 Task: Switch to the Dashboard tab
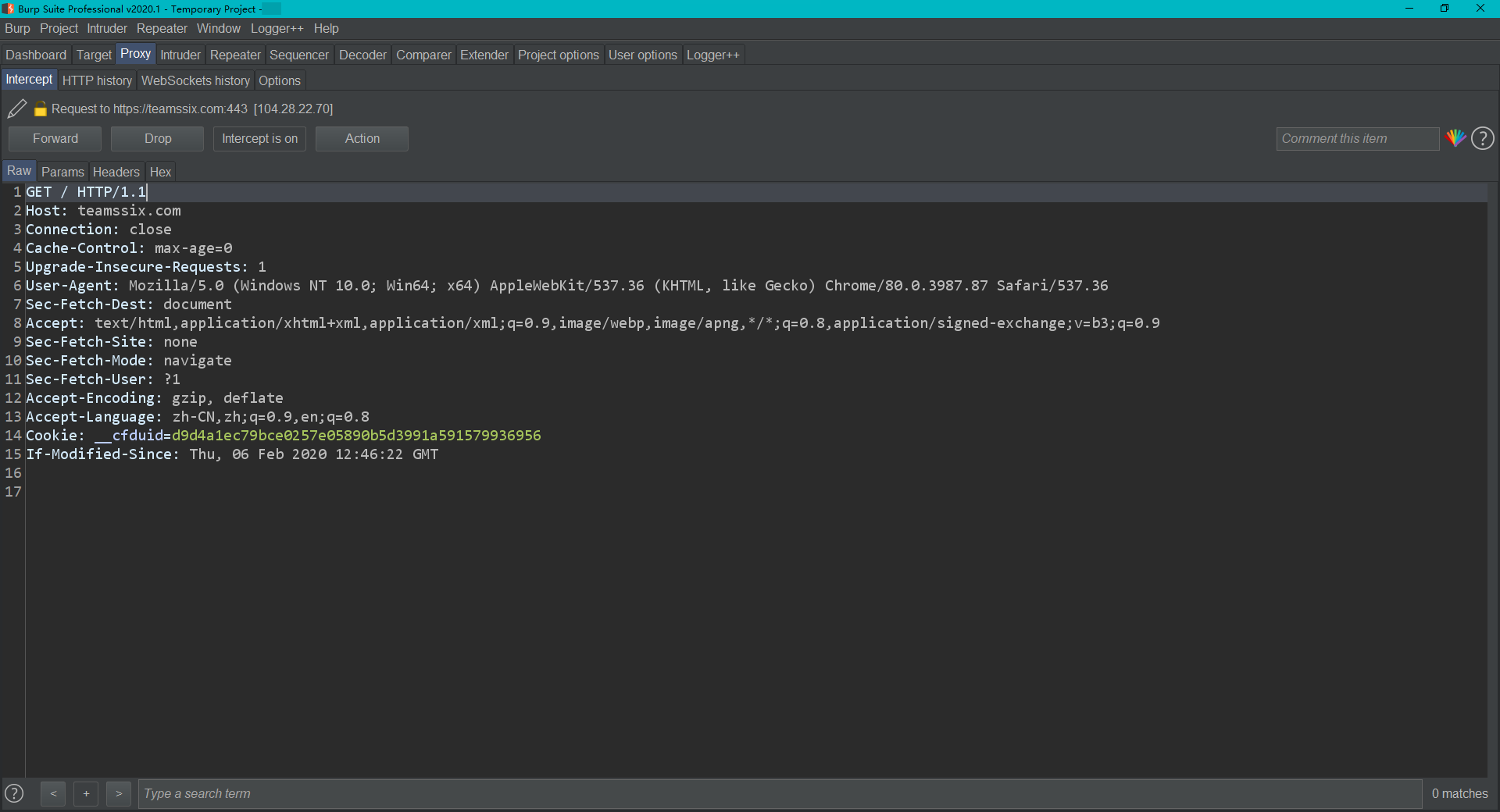point(36,55)
